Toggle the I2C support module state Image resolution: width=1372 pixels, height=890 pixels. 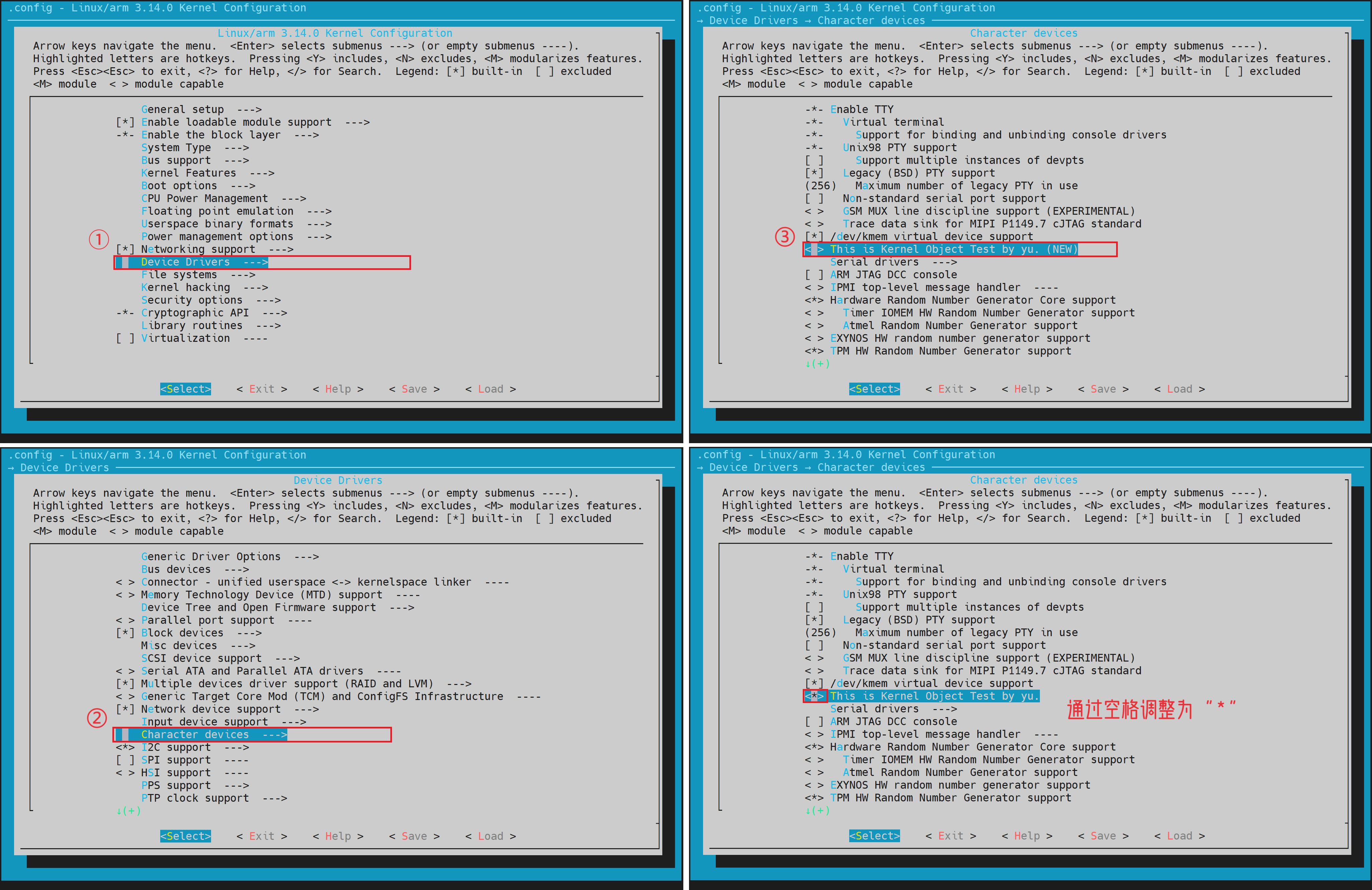coord(125,748)
